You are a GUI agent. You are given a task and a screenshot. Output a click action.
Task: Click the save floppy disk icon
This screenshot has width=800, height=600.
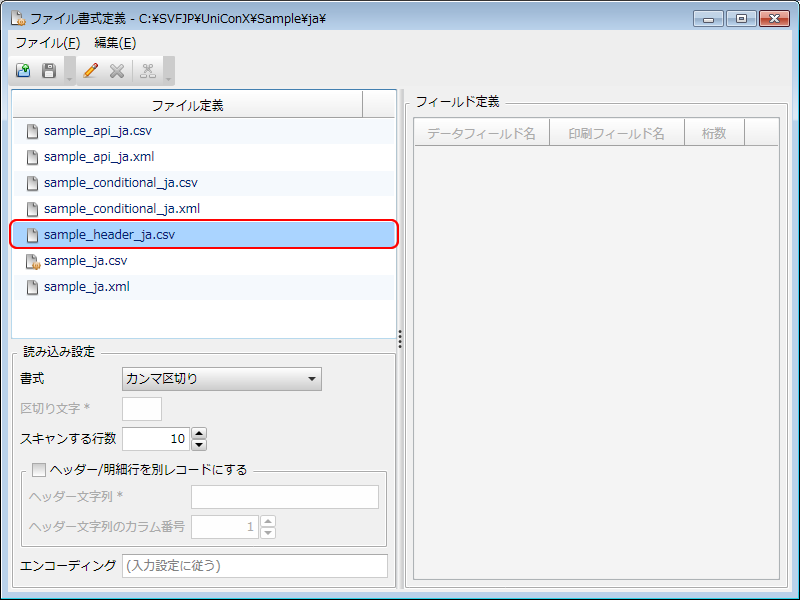tap(49, 71)
